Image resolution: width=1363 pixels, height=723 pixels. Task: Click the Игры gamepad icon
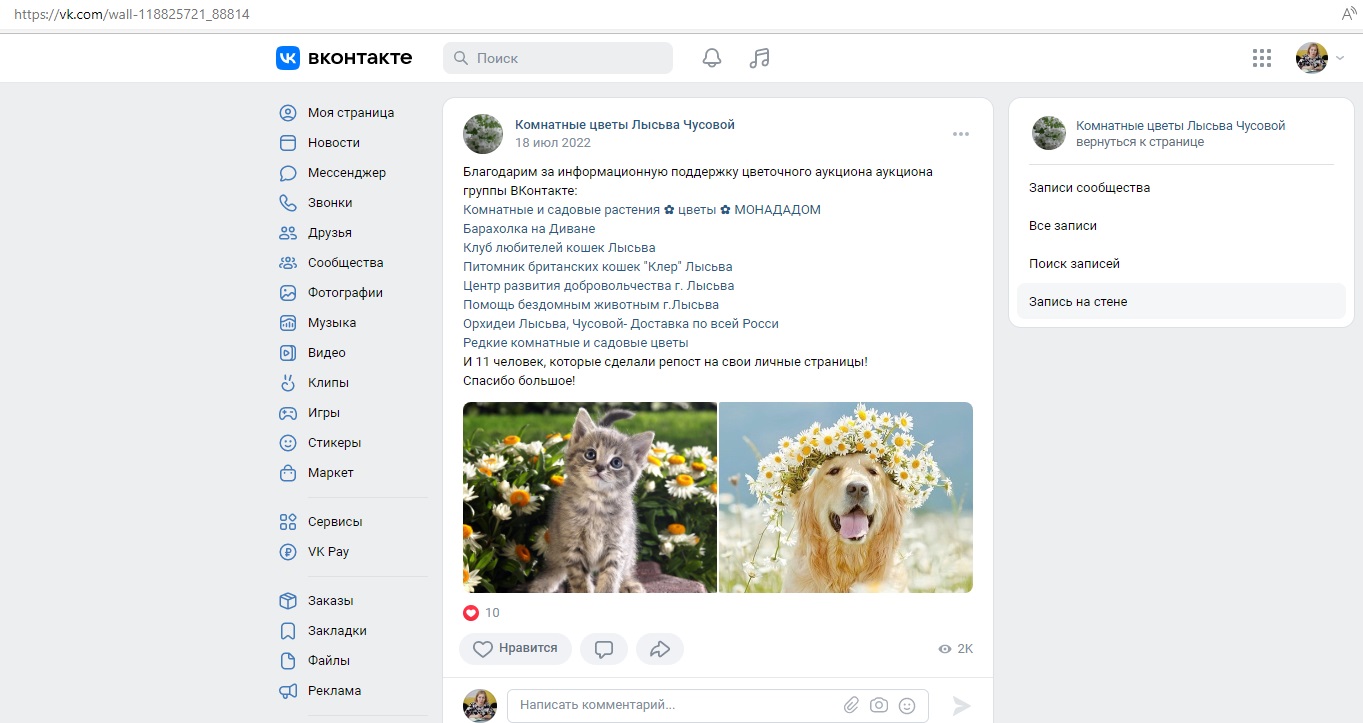click(x=288, y=413)
